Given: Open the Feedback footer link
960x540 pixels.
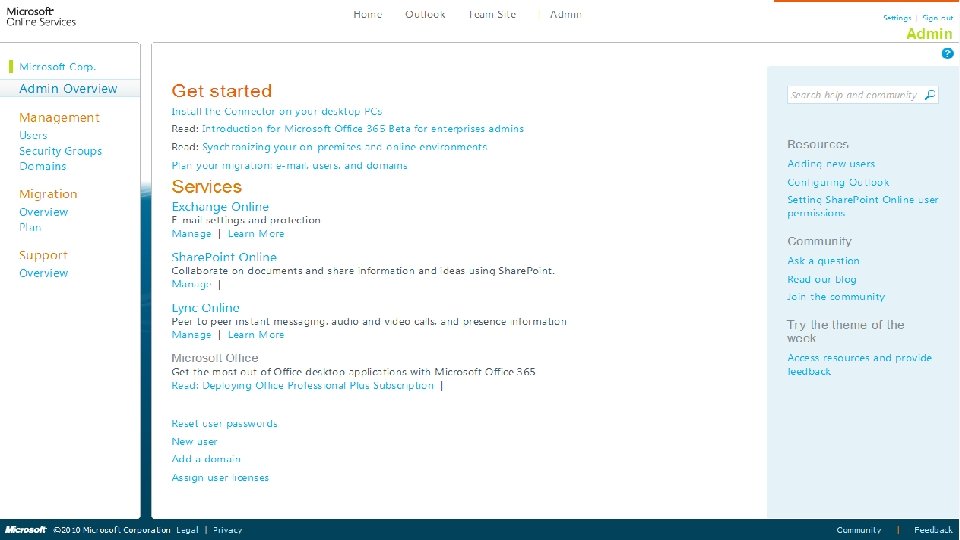Looking at the screenshot, I should (x=933, y=530).
